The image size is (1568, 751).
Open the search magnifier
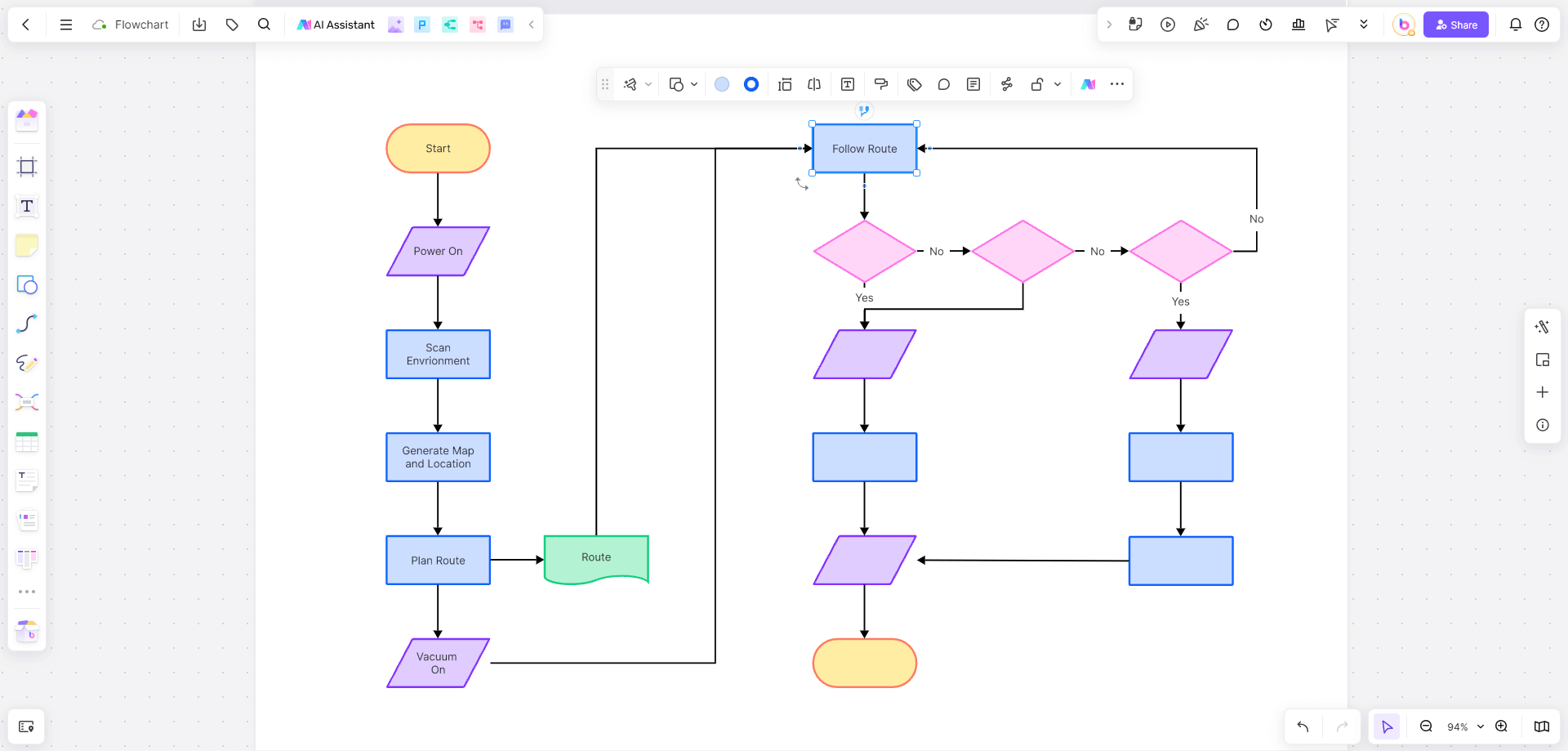(x=264, y=25)
